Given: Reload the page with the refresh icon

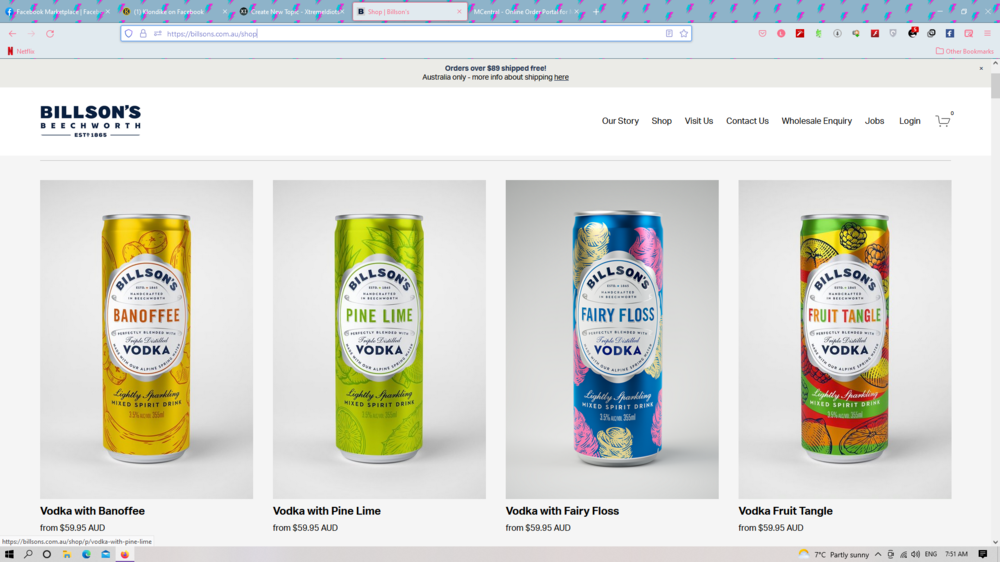Looking at the screenshot, I should [x=50, y=34].
